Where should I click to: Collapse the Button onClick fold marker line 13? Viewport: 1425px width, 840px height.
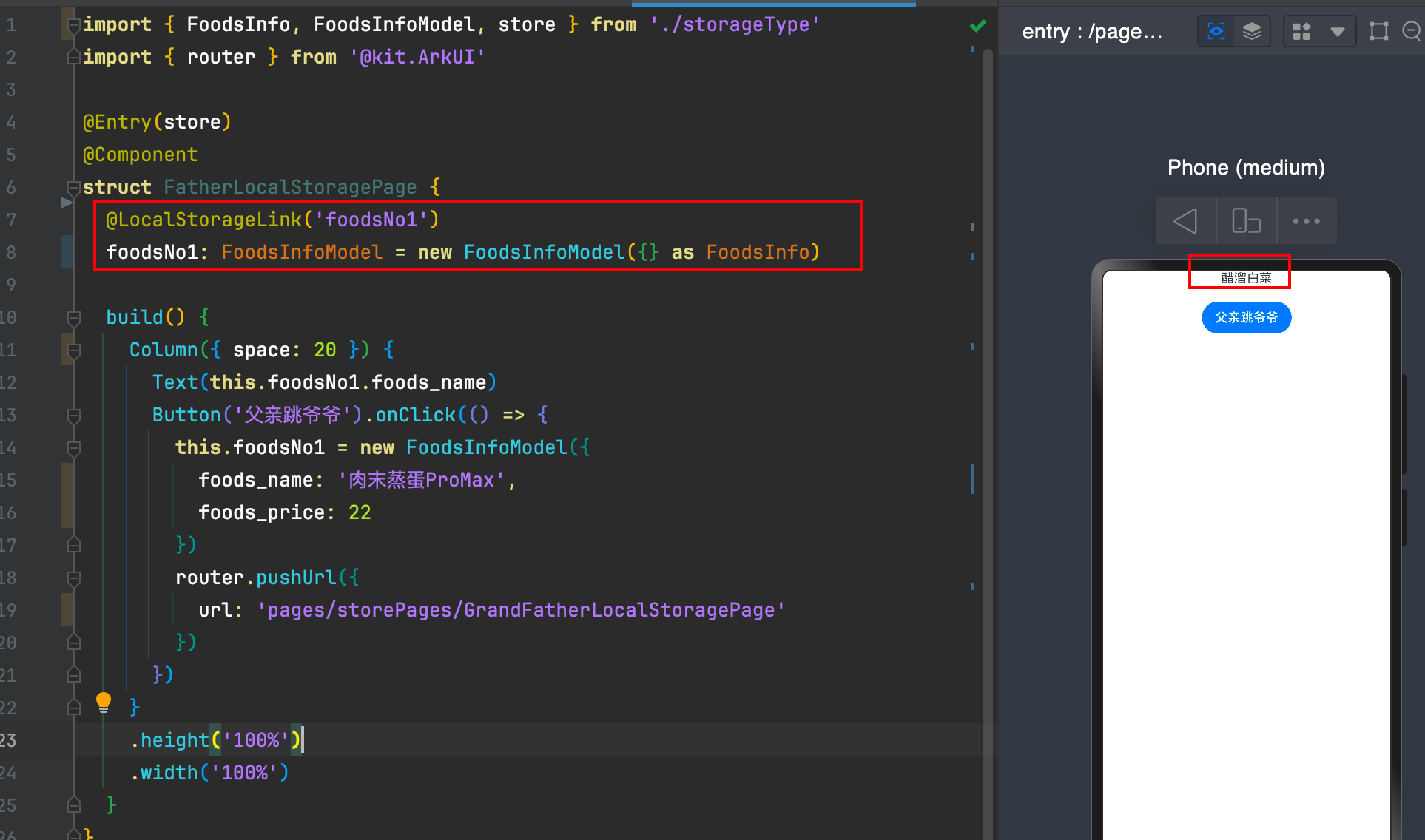coord(74,416)
